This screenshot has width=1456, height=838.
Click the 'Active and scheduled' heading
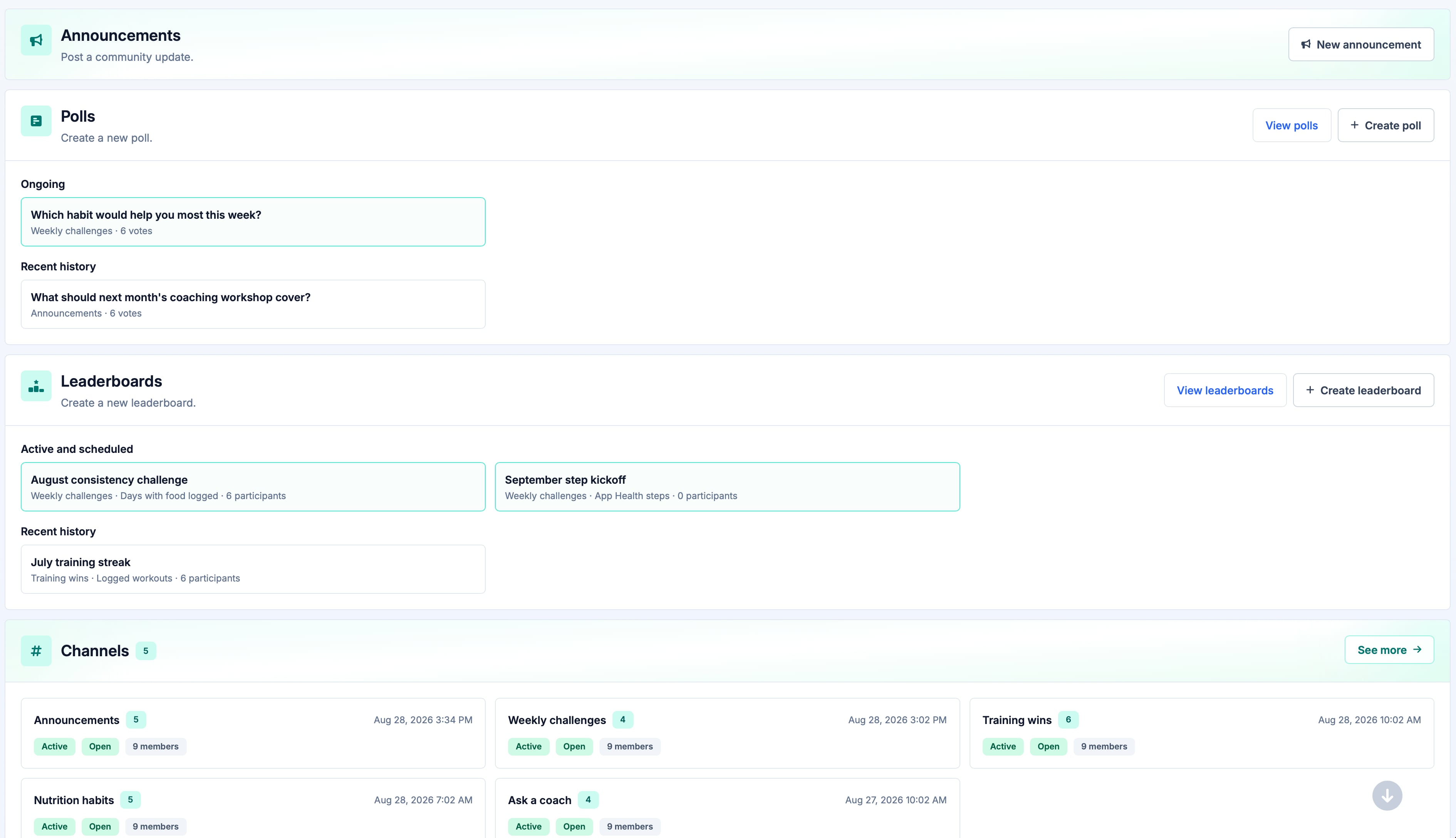pos(77,449)
